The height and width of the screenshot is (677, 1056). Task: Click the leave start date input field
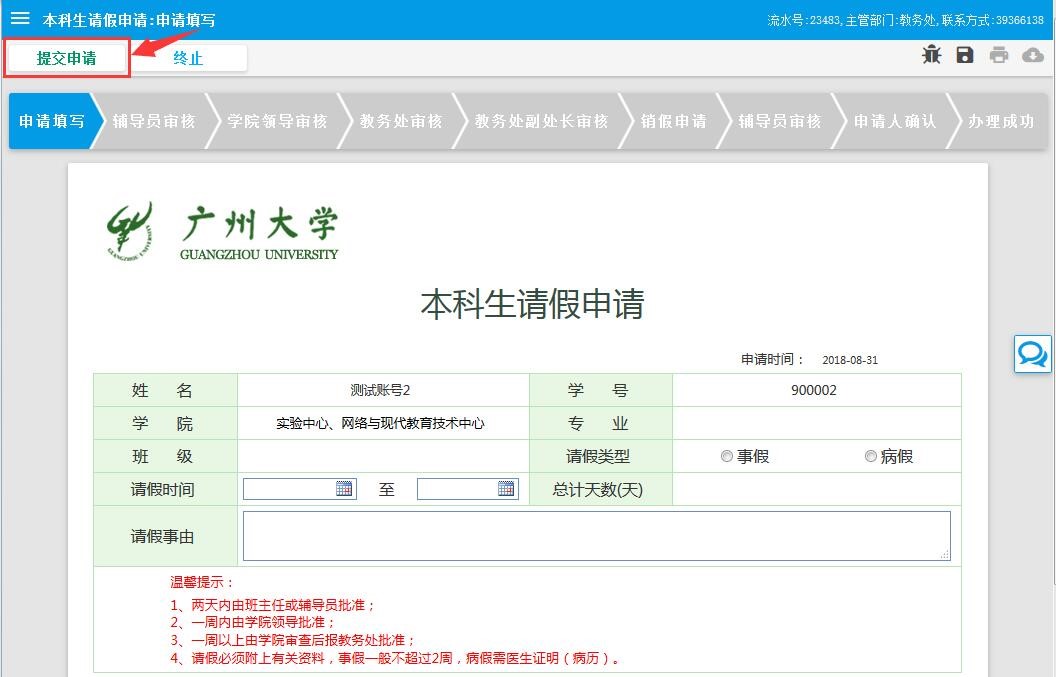click(x=288, y=489)
